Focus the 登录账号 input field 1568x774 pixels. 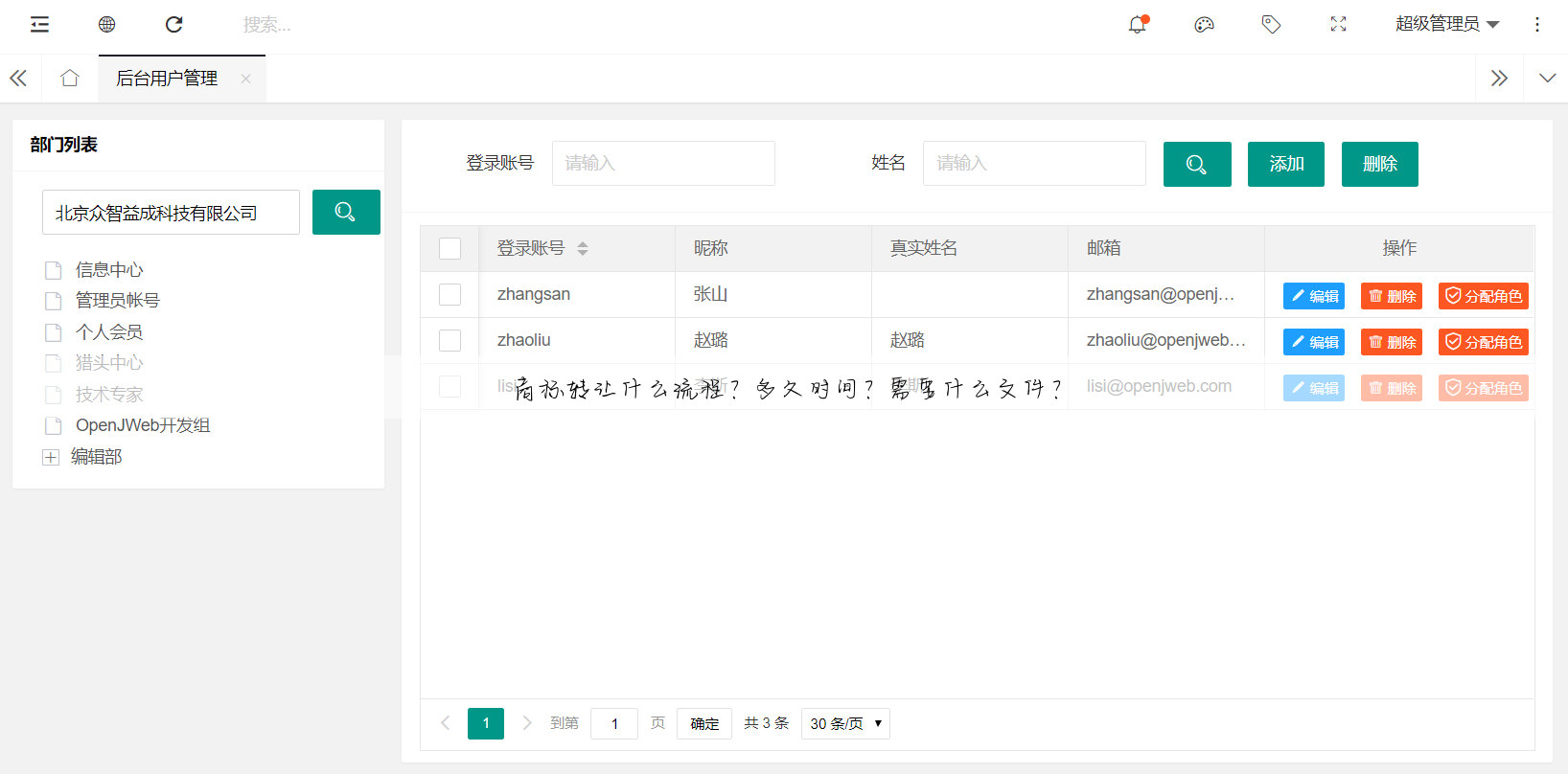coord(663,163)
